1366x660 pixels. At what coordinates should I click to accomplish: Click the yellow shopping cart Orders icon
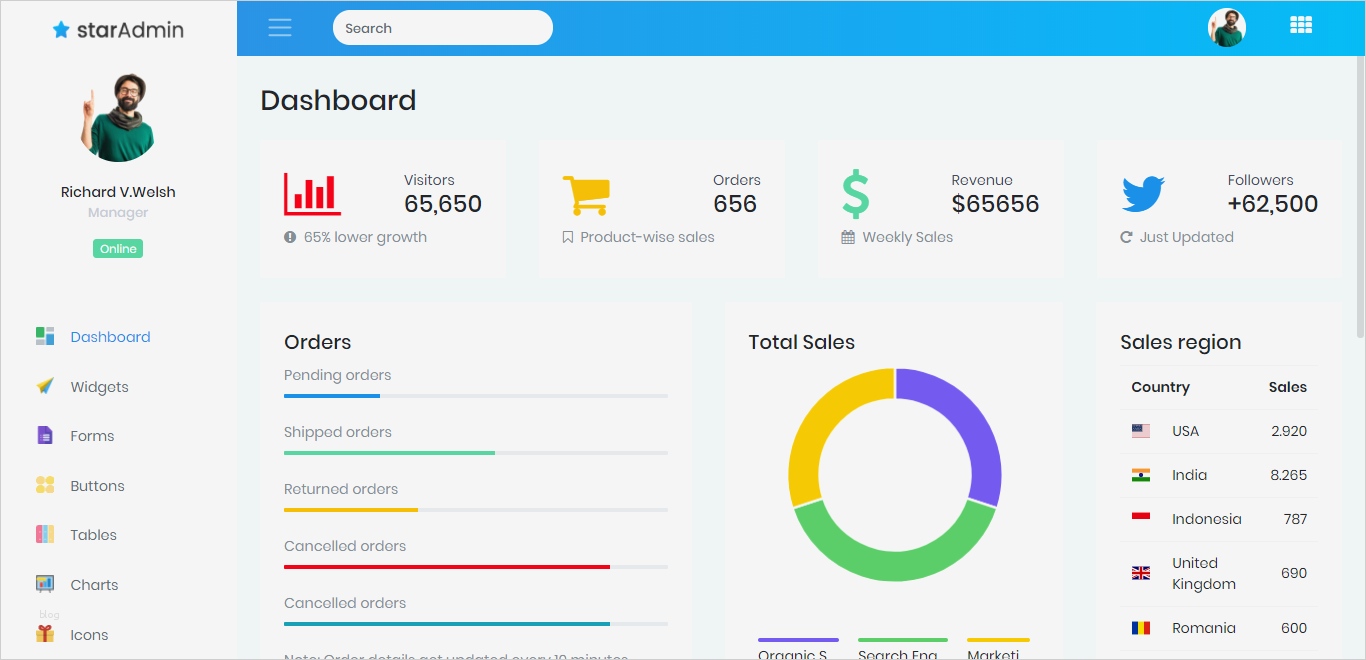(587, 195)
